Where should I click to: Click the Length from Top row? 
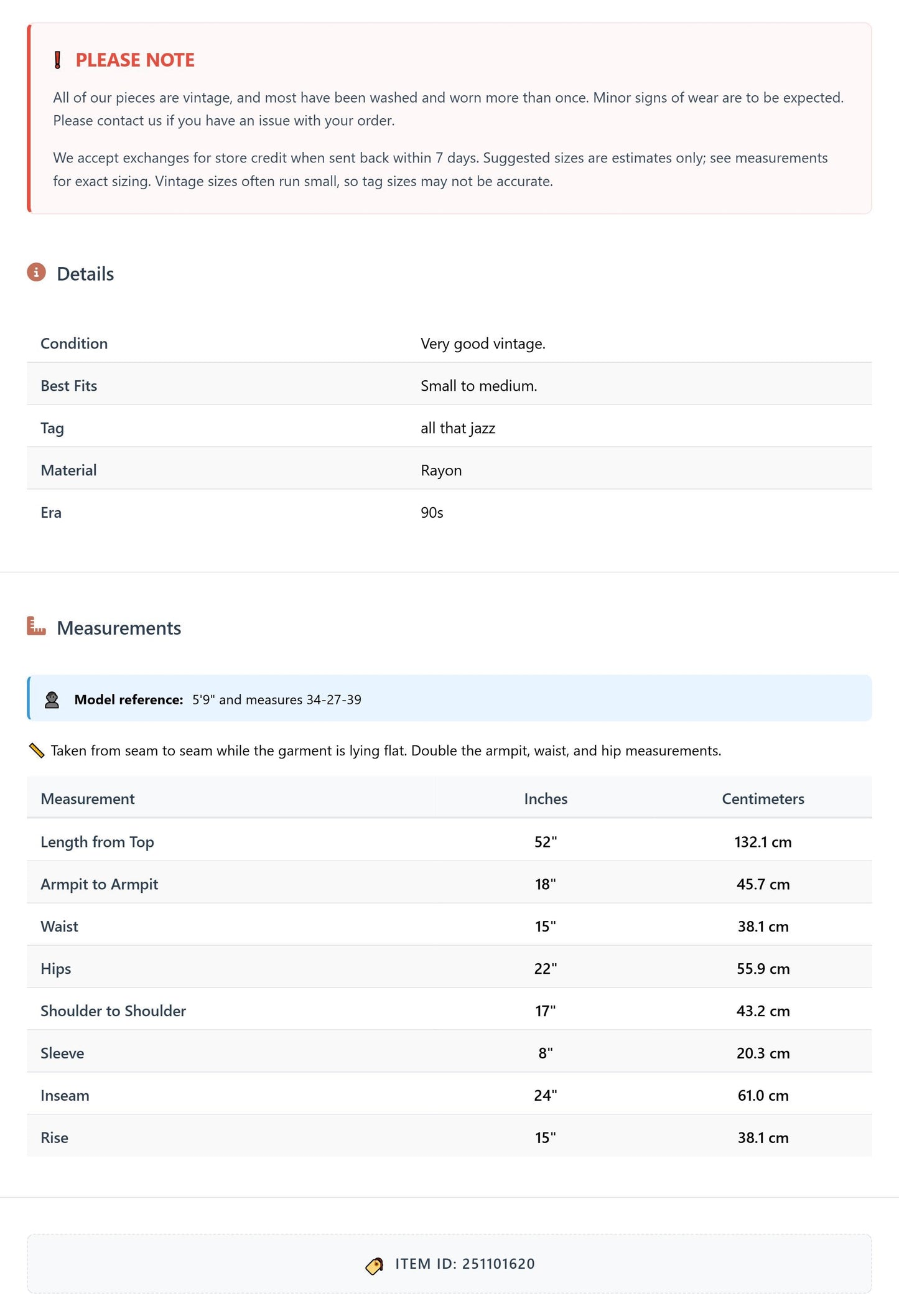(449, 841)
